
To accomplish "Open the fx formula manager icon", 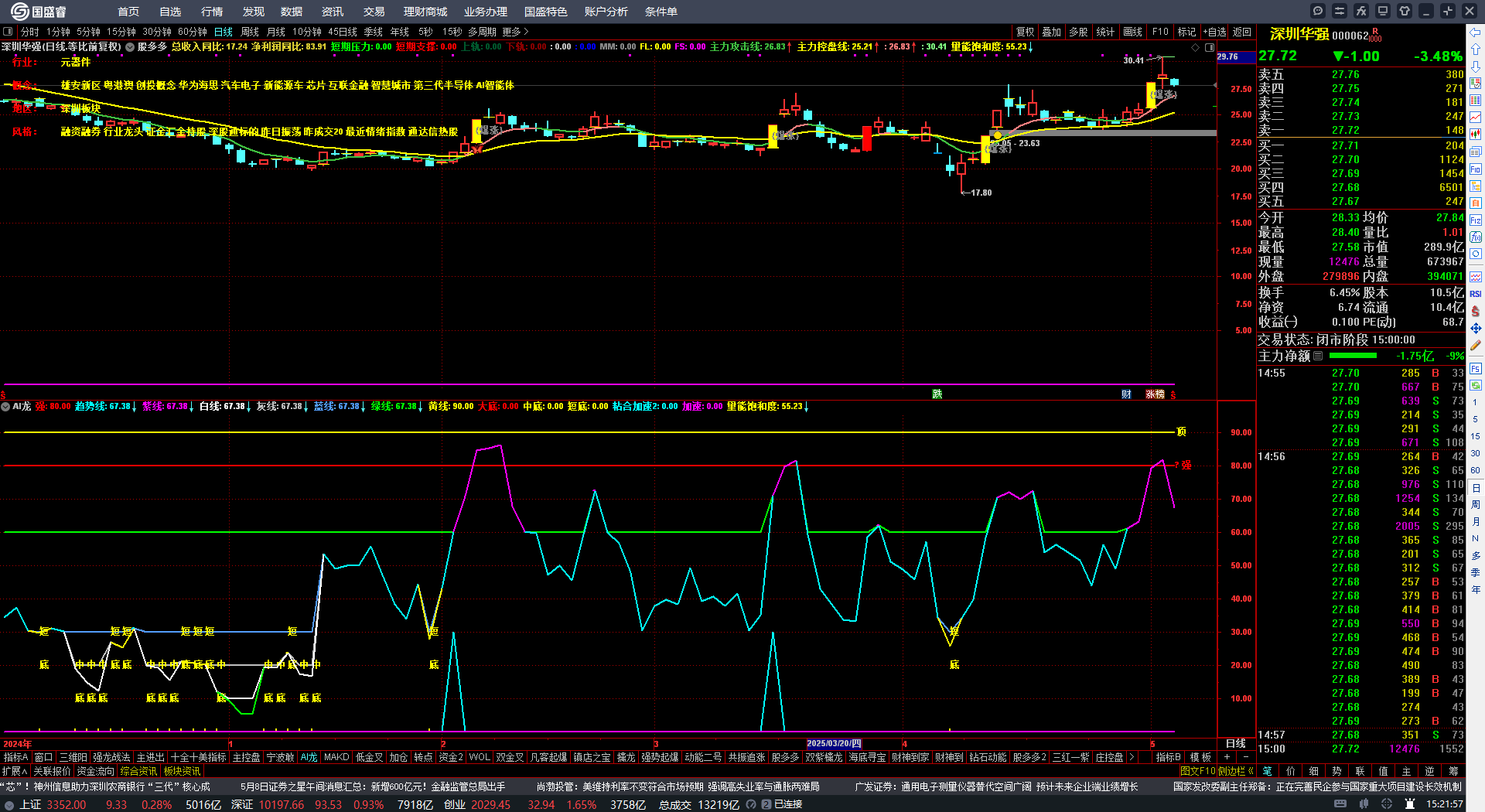I will point(1361,11).
